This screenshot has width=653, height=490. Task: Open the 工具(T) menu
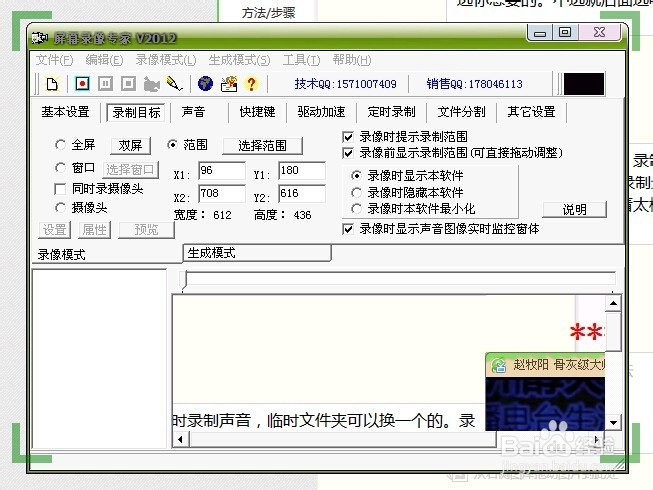click(302, 60)
